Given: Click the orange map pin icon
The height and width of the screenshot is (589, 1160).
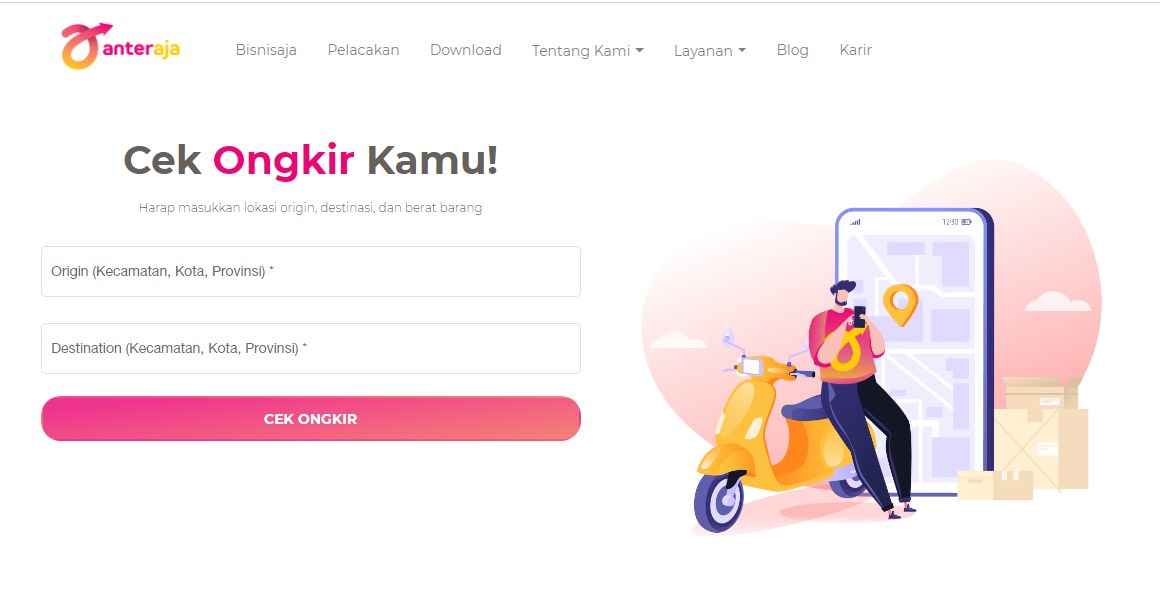Looking at the screenshot, I should 900,304.
